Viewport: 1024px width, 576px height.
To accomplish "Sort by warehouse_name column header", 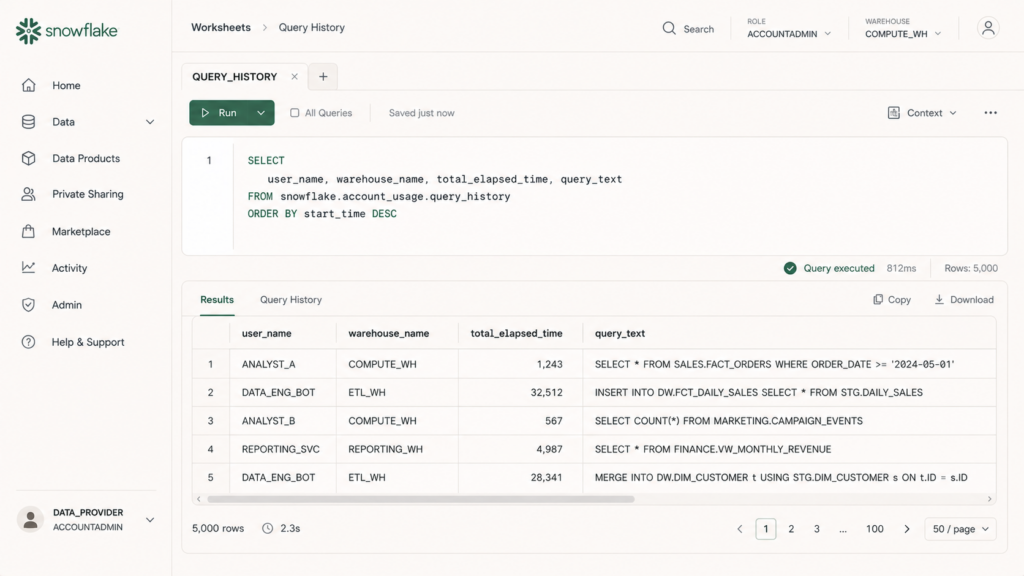I will 389,333.
